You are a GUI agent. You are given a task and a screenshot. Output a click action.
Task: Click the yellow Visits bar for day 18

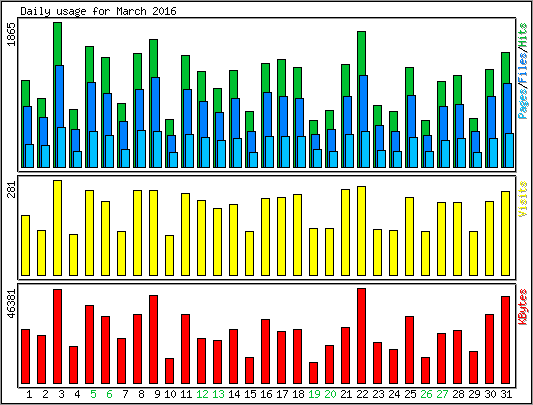(297, 235)
